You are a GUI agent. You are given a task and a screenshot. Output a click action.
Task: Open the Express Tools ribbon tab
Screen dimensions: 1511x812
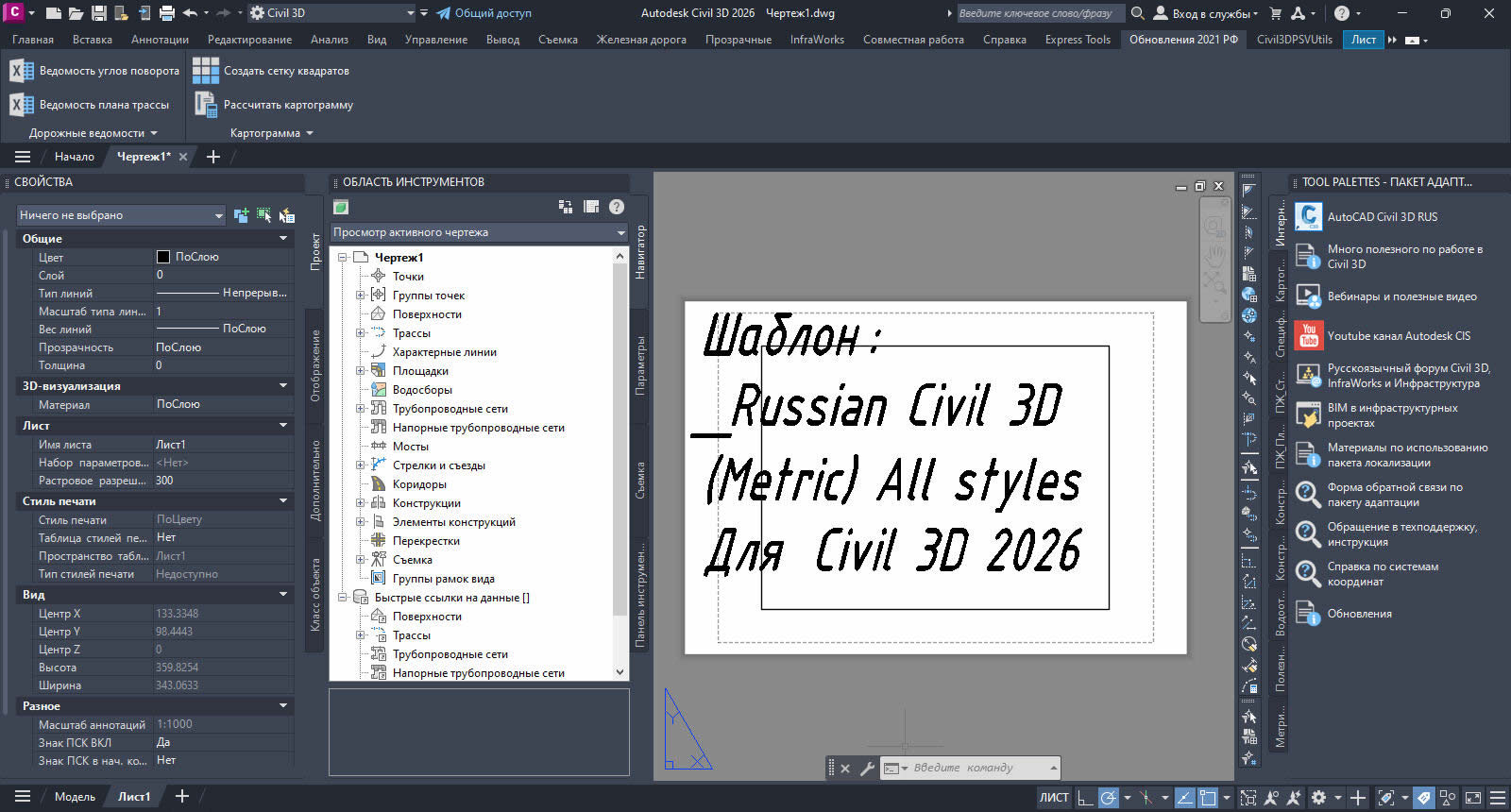1078,40
